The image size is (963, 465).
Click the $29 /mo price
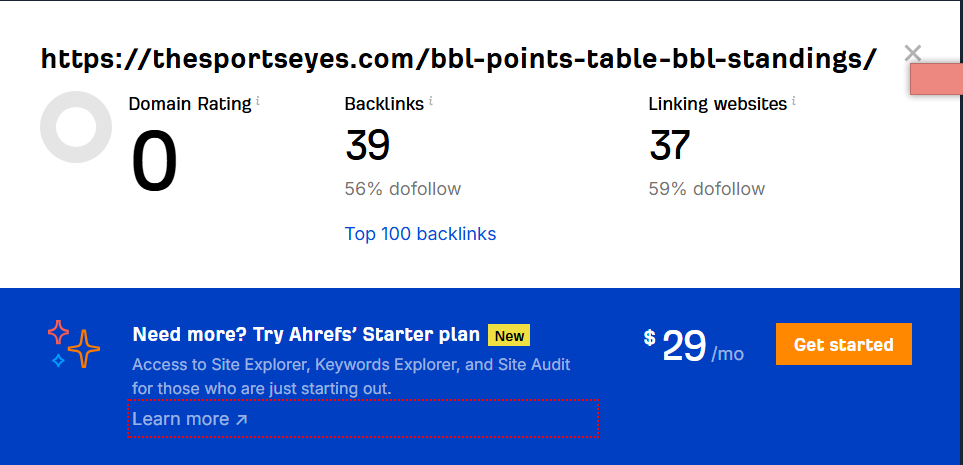(x=694, y=346)
